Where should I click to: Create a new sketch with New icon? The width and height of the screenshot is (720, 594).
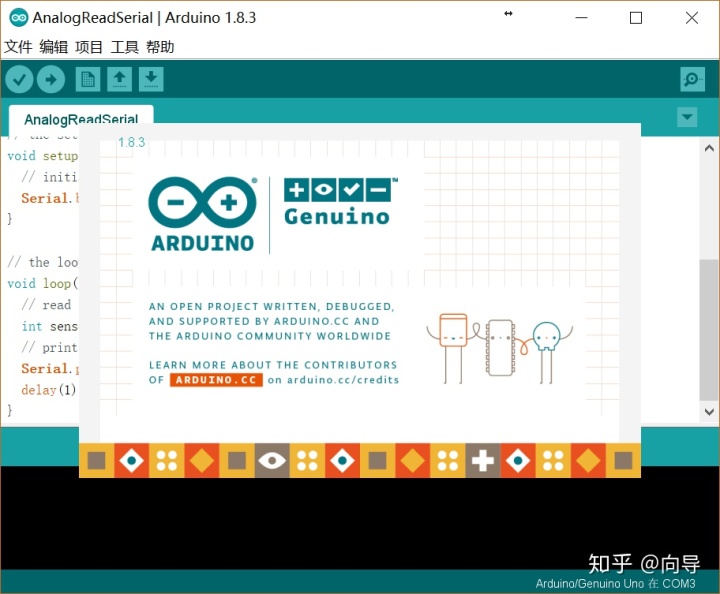(88, 79)
